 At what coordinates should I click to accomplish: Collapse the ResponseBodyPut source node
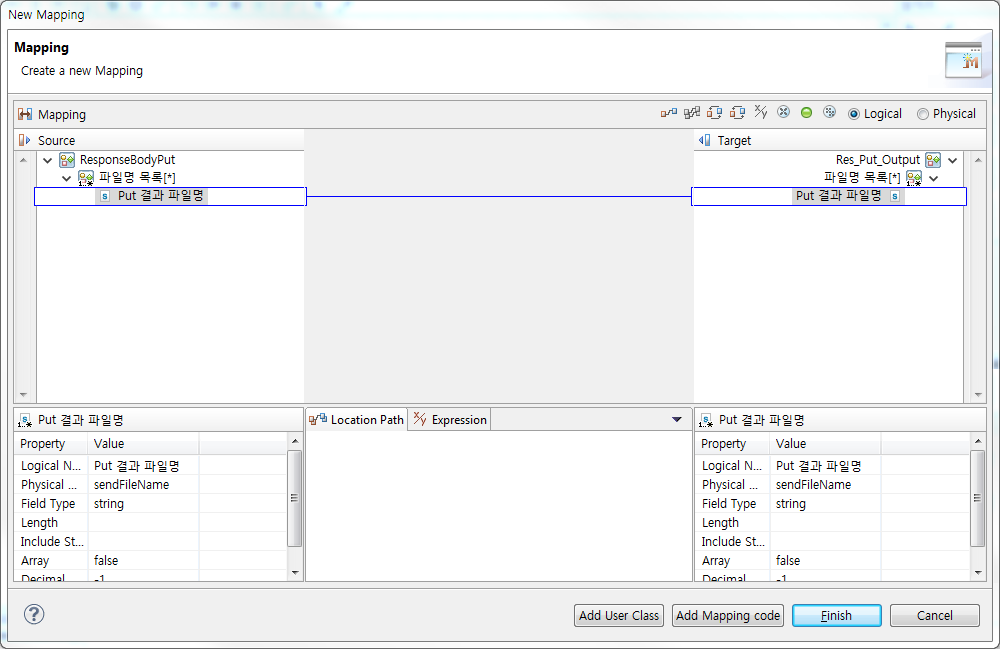[x=47, y=159]
